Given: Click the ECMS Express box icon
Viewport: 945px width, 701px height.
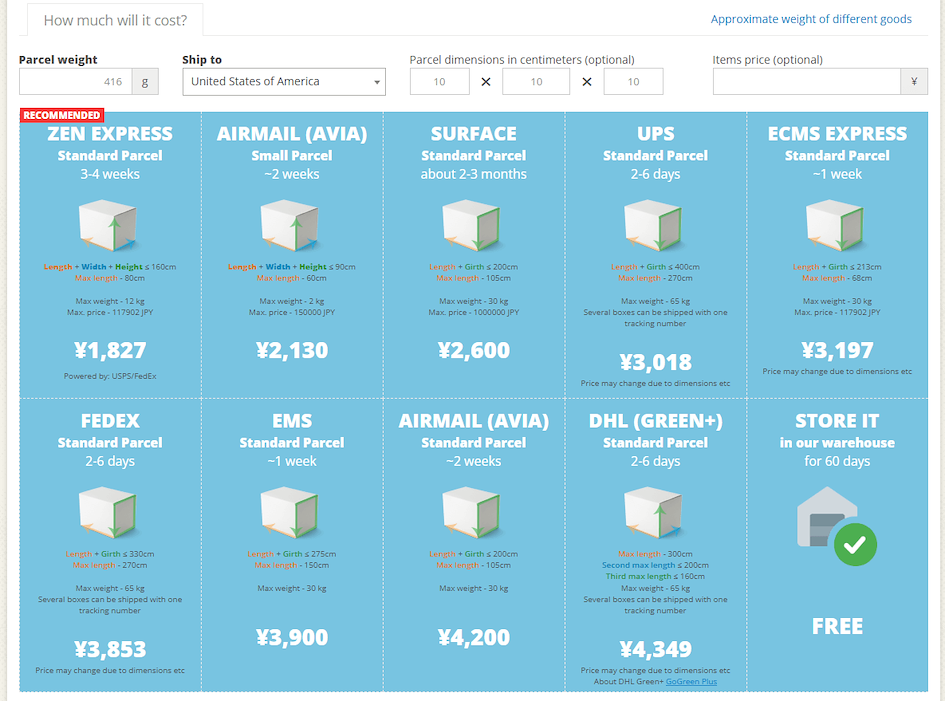Looking at the screenshot, I should (x=837, y=224).
